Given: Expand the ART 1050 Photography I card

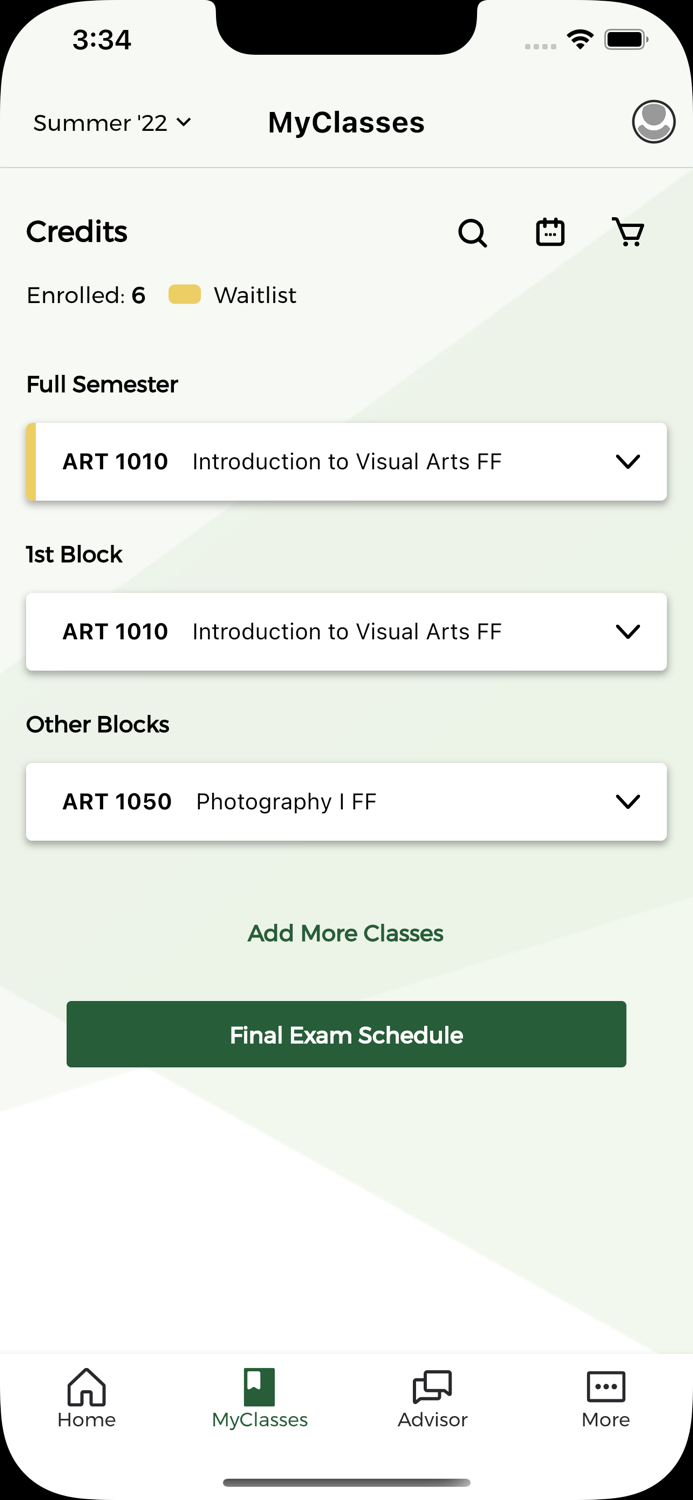Looking at the screenshot, I should coord(628,801).
